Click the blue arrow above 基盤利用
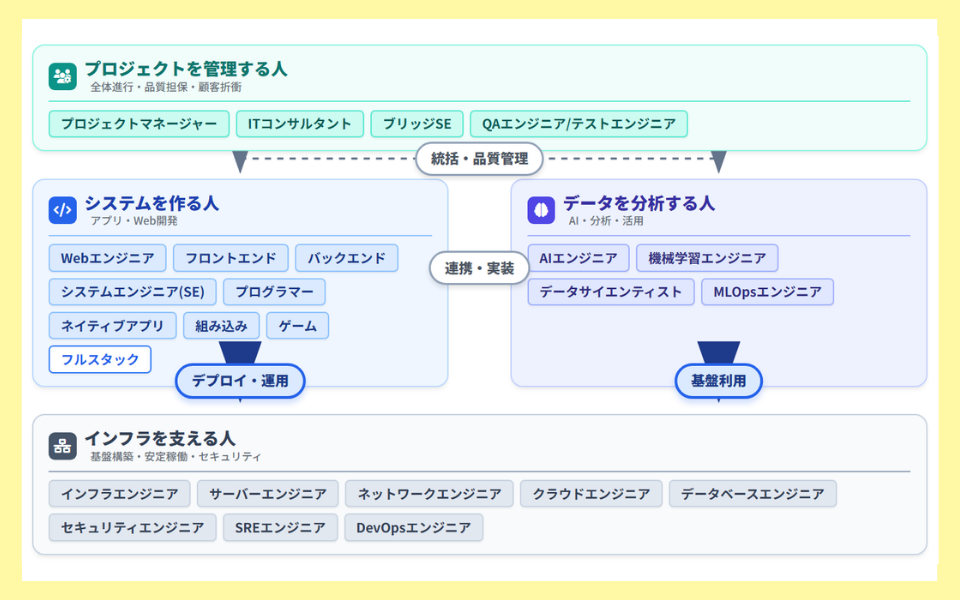Image resolution: width=960 pixels, height=600 pixels. pos(718,352)
